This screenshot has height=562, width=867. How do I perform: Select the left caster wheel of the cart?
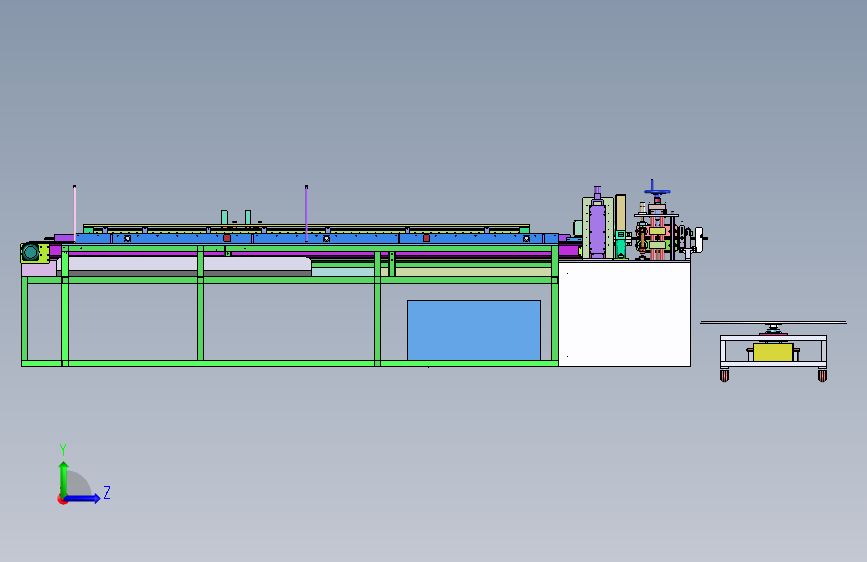(x=724, y=376)
